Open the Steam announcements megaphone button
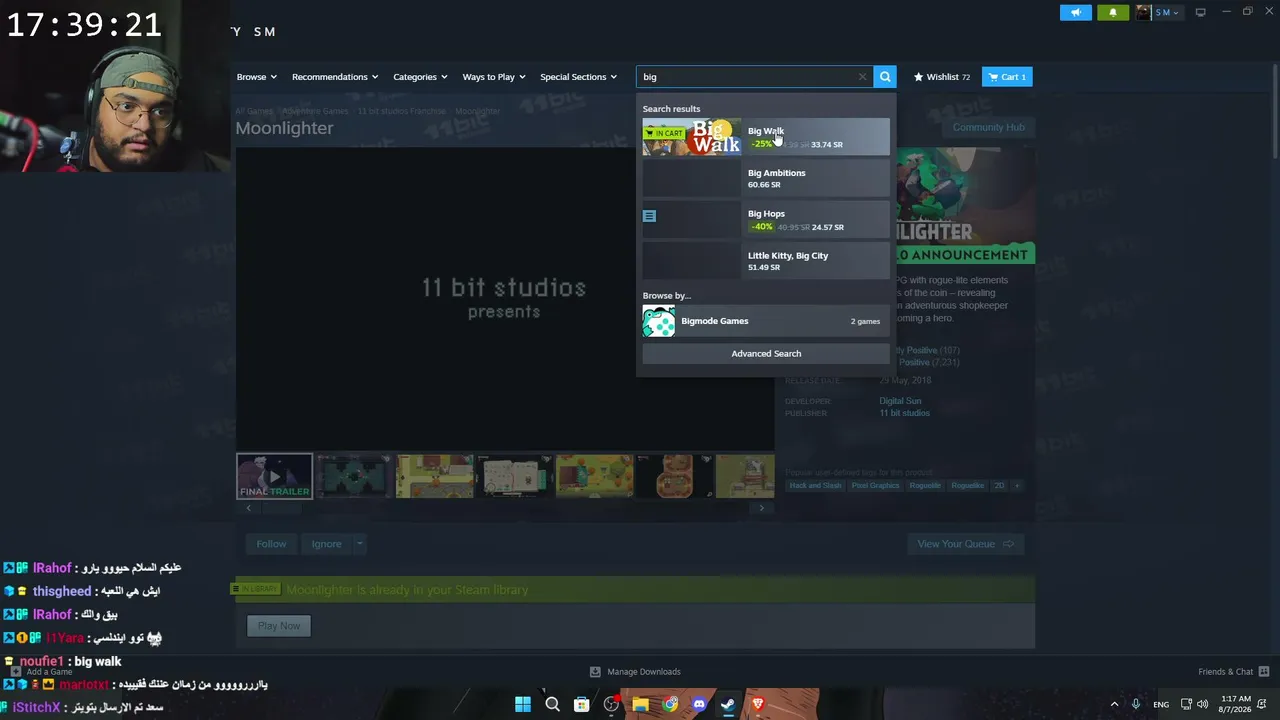 (1076, 12)
